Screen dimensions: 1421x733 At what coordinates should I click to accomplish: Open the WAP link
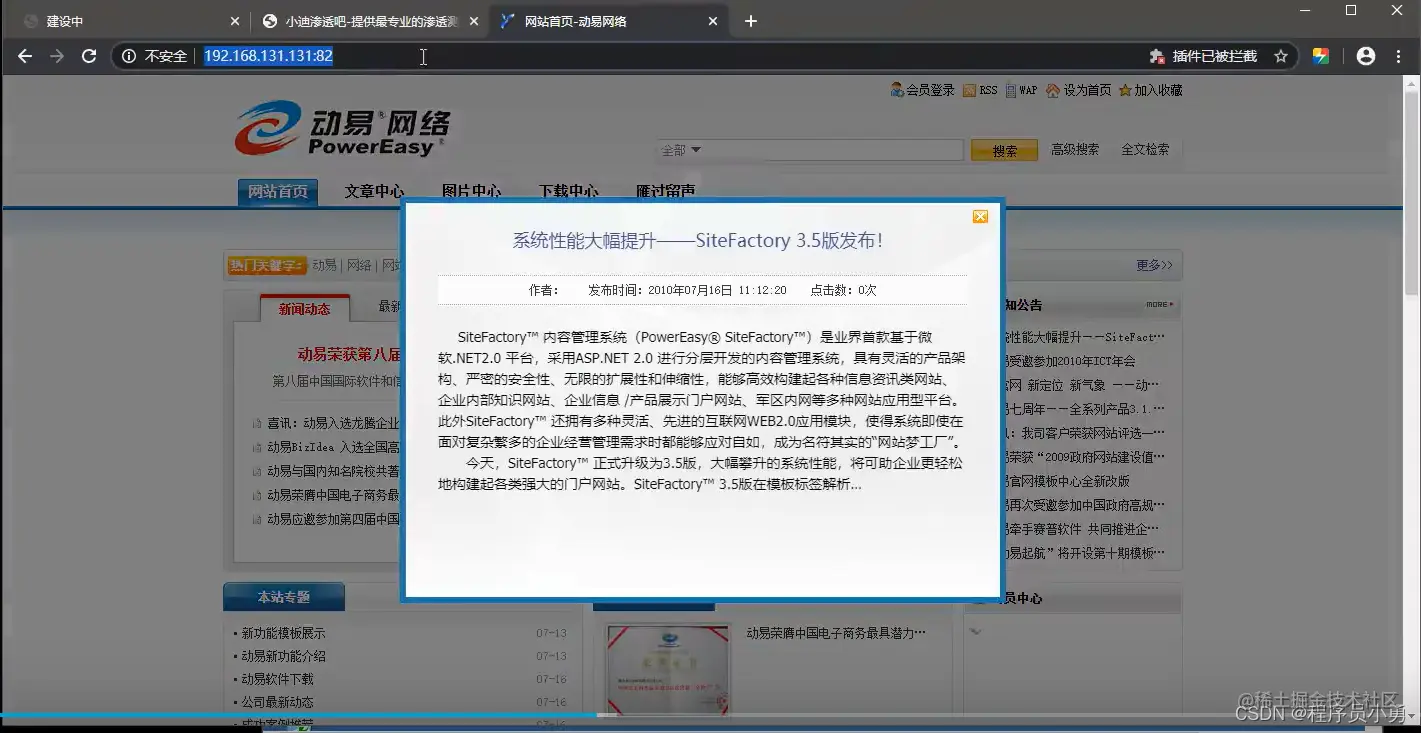point(1022,90)
